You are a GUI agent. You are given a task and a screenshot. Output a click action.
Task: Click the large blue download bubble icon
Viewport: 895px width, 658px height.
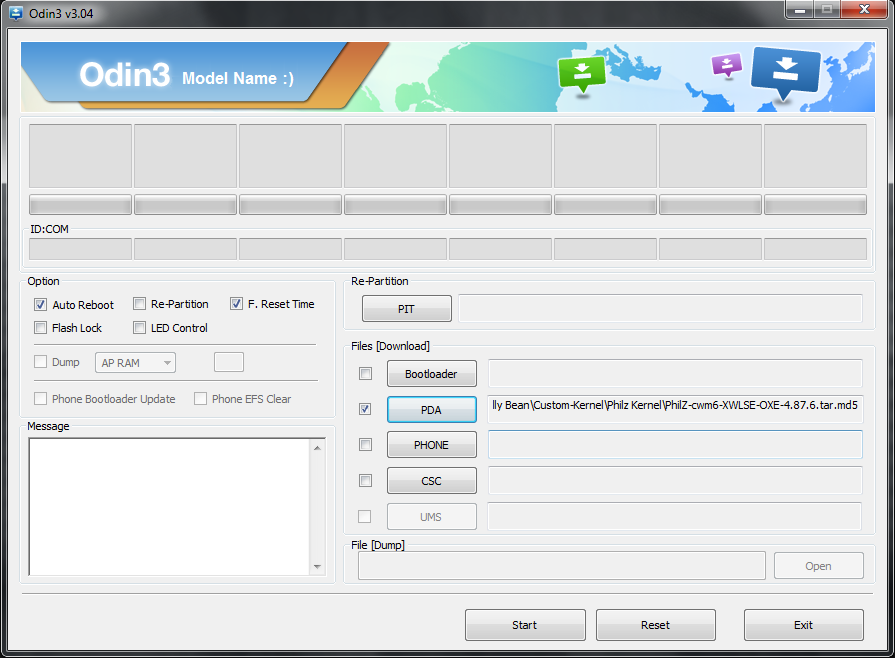pos(786,73)
